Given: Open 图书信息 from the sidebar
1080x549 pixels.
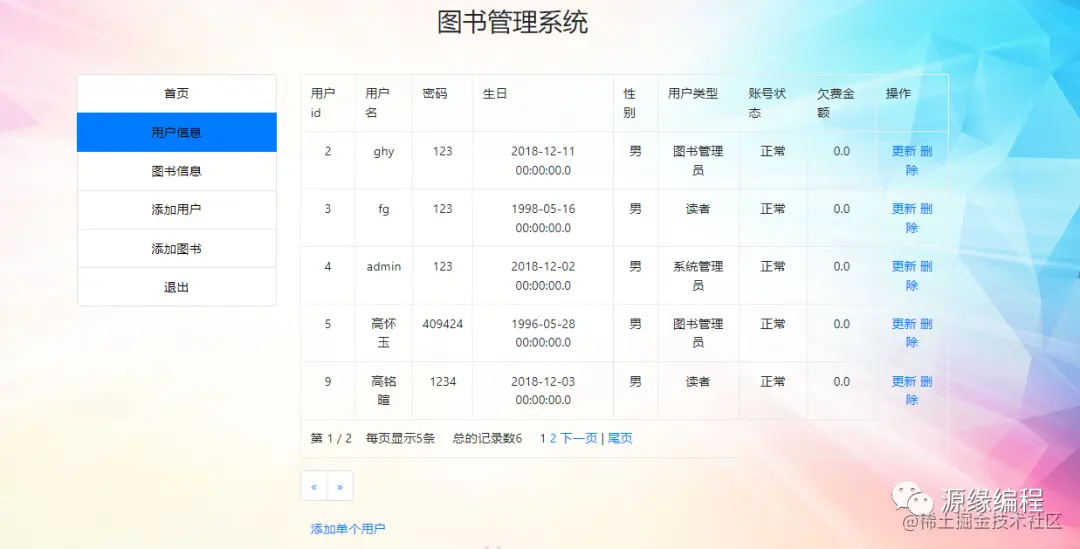Looking at the screenshot, I should tap(176, 171).
